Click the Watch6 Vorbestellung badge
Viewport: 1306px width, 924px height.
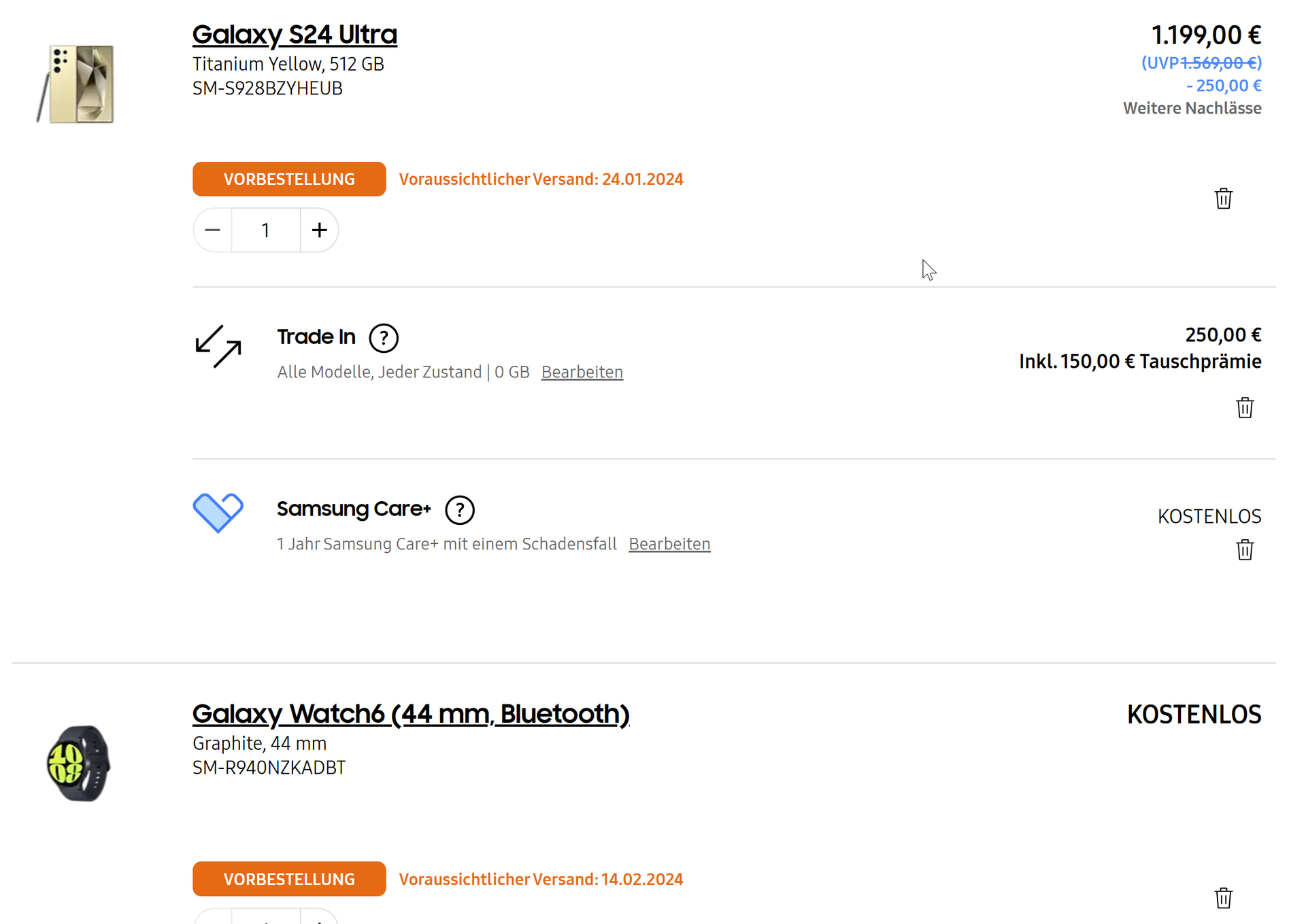[x=289, y=879]
